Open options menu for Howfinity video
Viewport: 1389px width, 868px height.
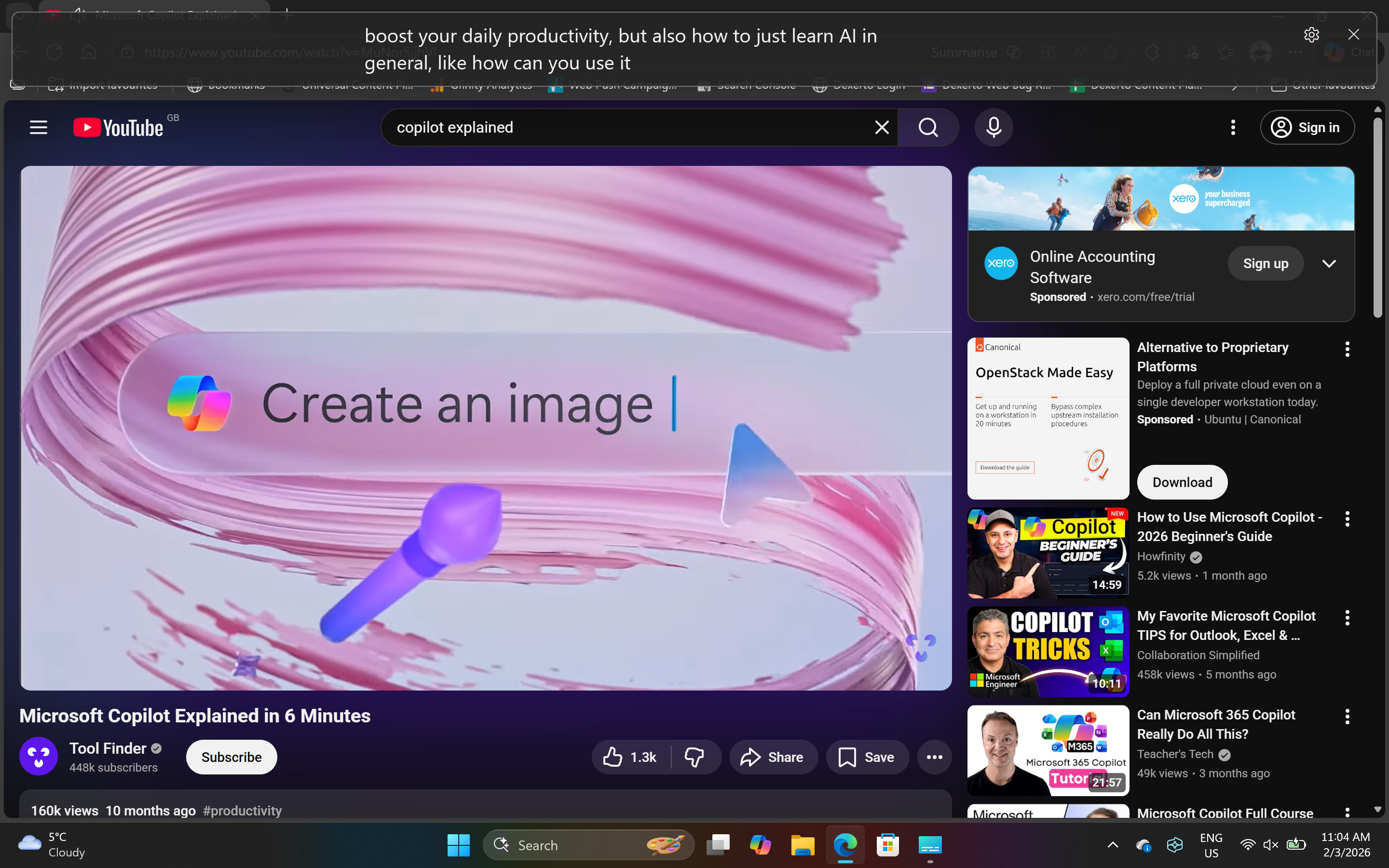(1347, 519)
